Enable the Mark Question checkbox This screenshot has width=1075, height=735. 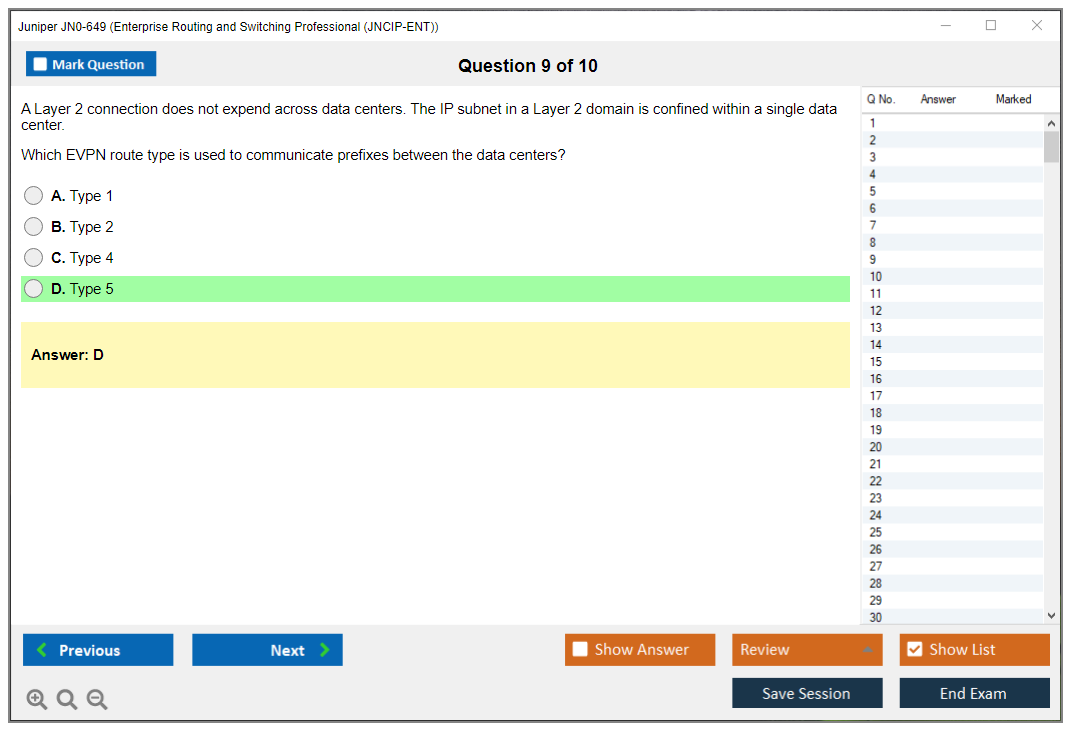pos(41,64)
